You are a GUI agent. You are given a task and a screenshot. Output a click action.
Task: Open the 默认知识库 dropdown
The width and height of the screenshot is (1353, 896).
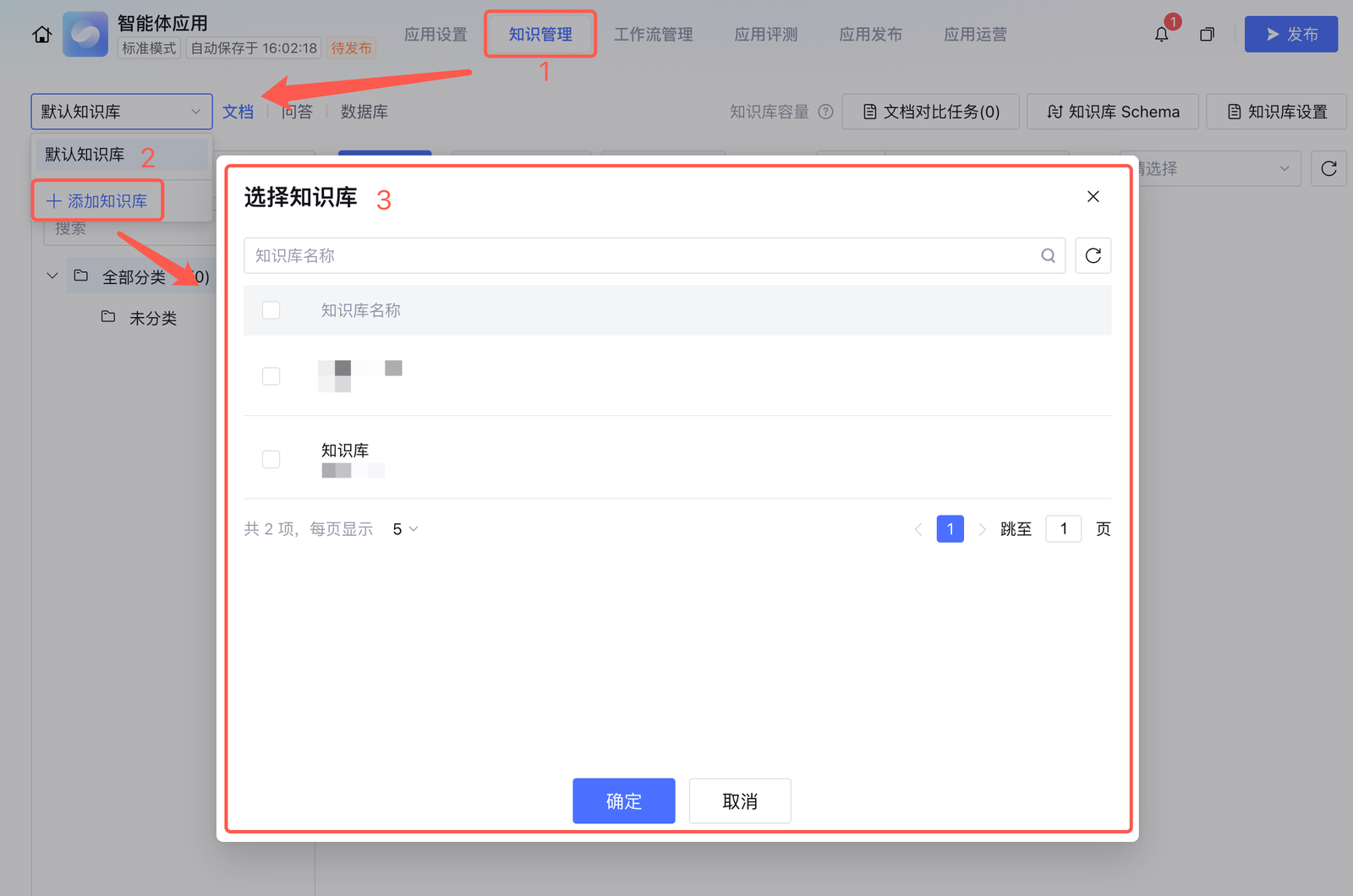coord(121,112)
